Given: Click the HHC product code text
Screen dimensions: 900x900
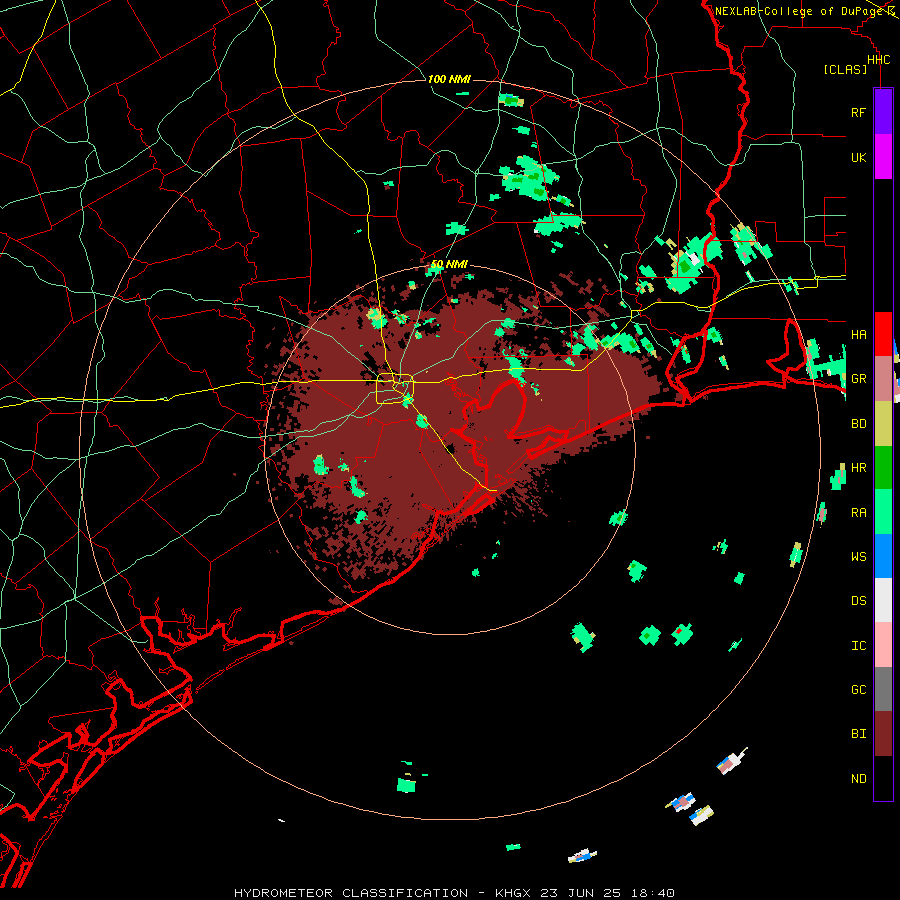Looking at the screenshot, I should pyautogui.click(x=878, y=60).
